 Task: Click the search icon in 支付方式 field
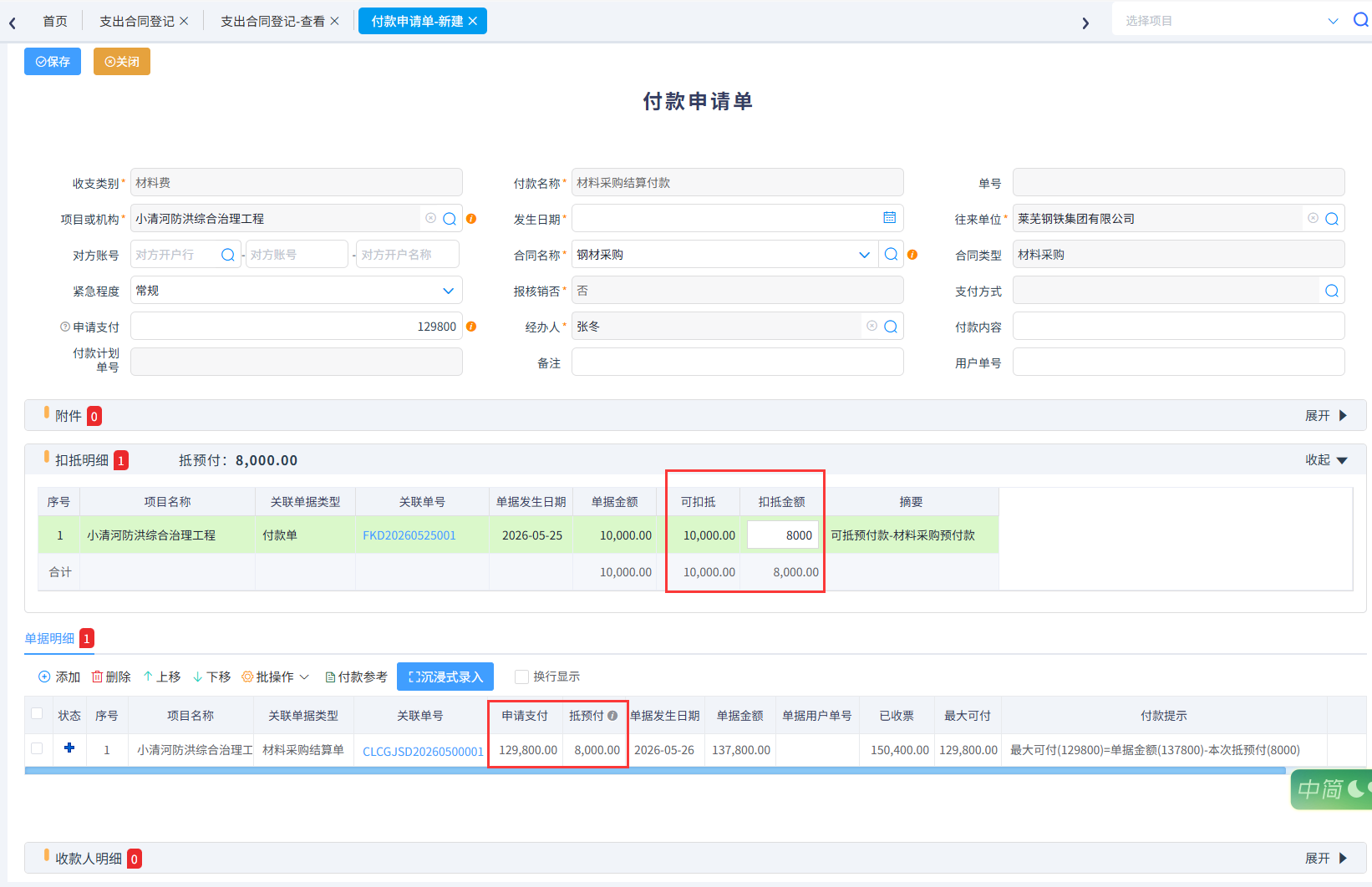(1332, 291)
